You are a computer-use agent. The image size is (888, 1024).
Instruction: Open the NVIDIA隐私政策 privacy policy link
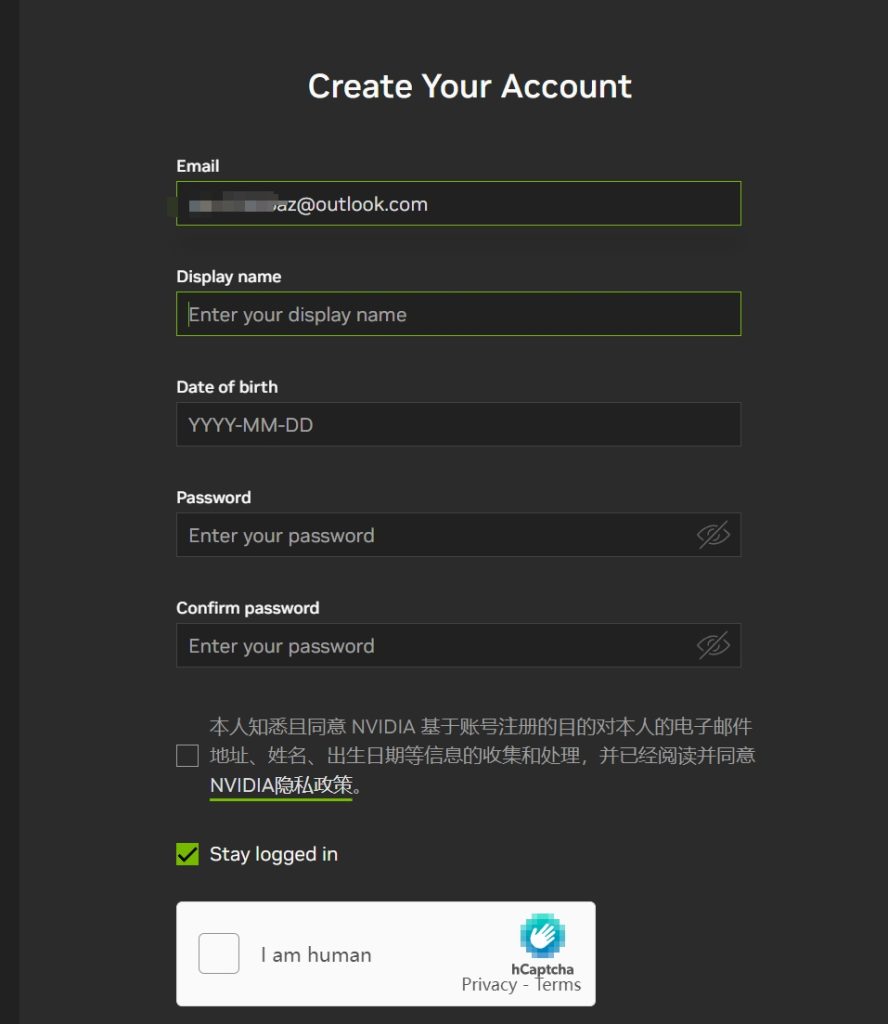tap(281, 785)
